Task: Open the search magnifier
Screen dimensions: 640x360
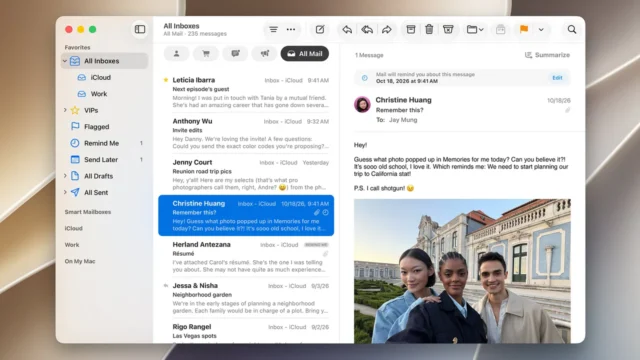Action: coord(572,29)
